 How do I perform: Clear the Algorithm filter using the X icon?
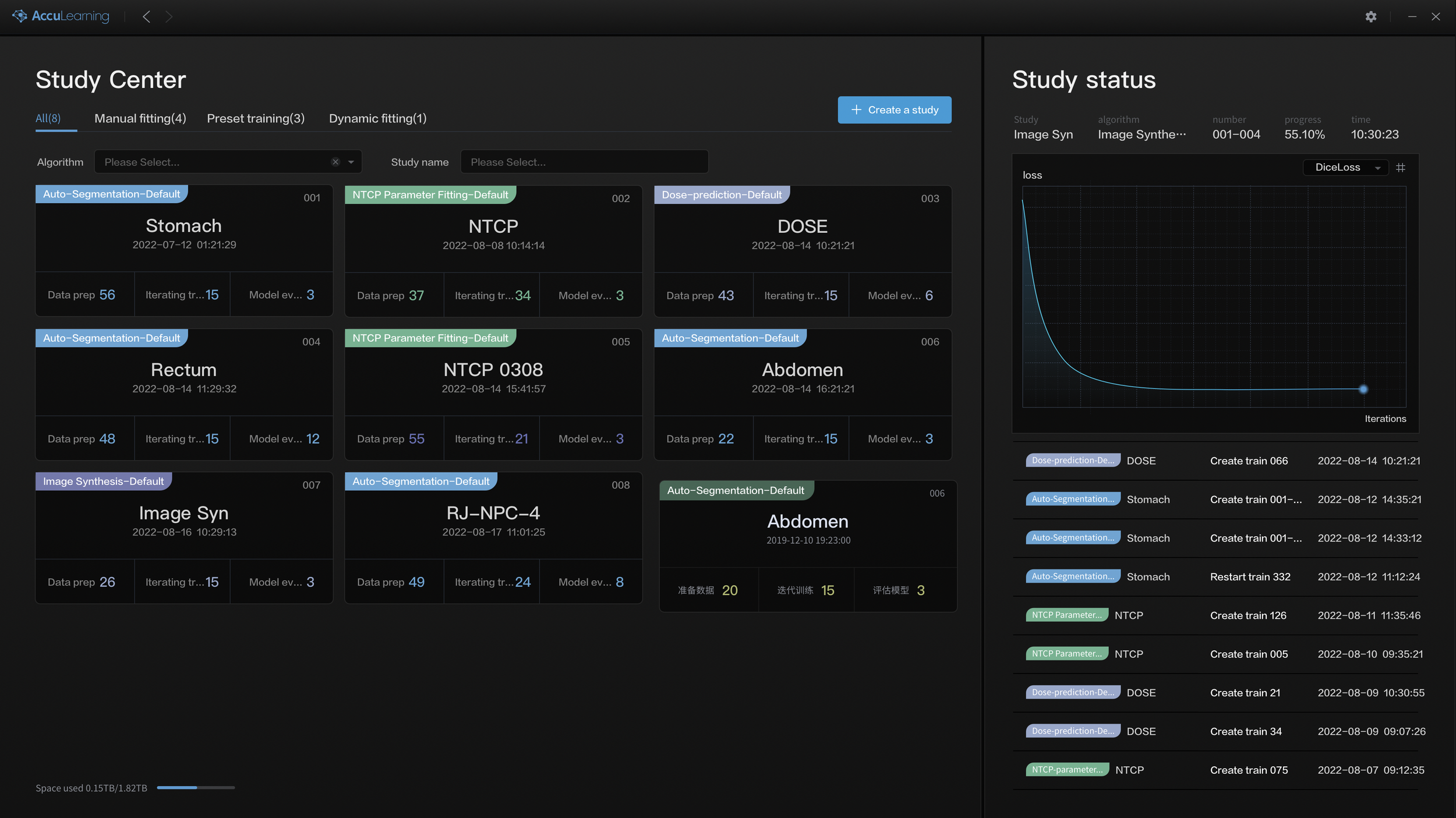point(335,162)
